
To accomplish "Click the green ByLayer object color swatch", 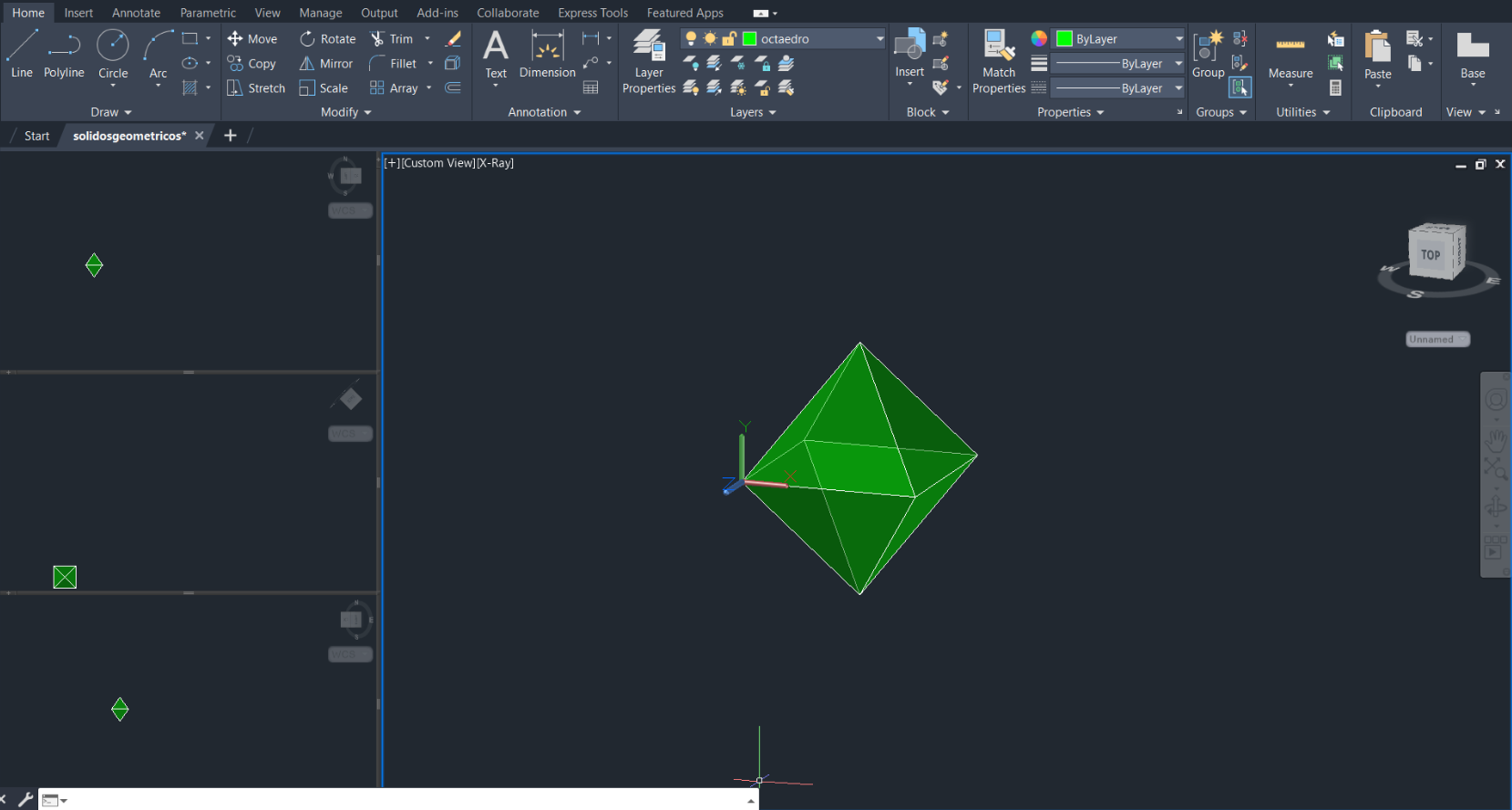I will (x=1064, y=38).
